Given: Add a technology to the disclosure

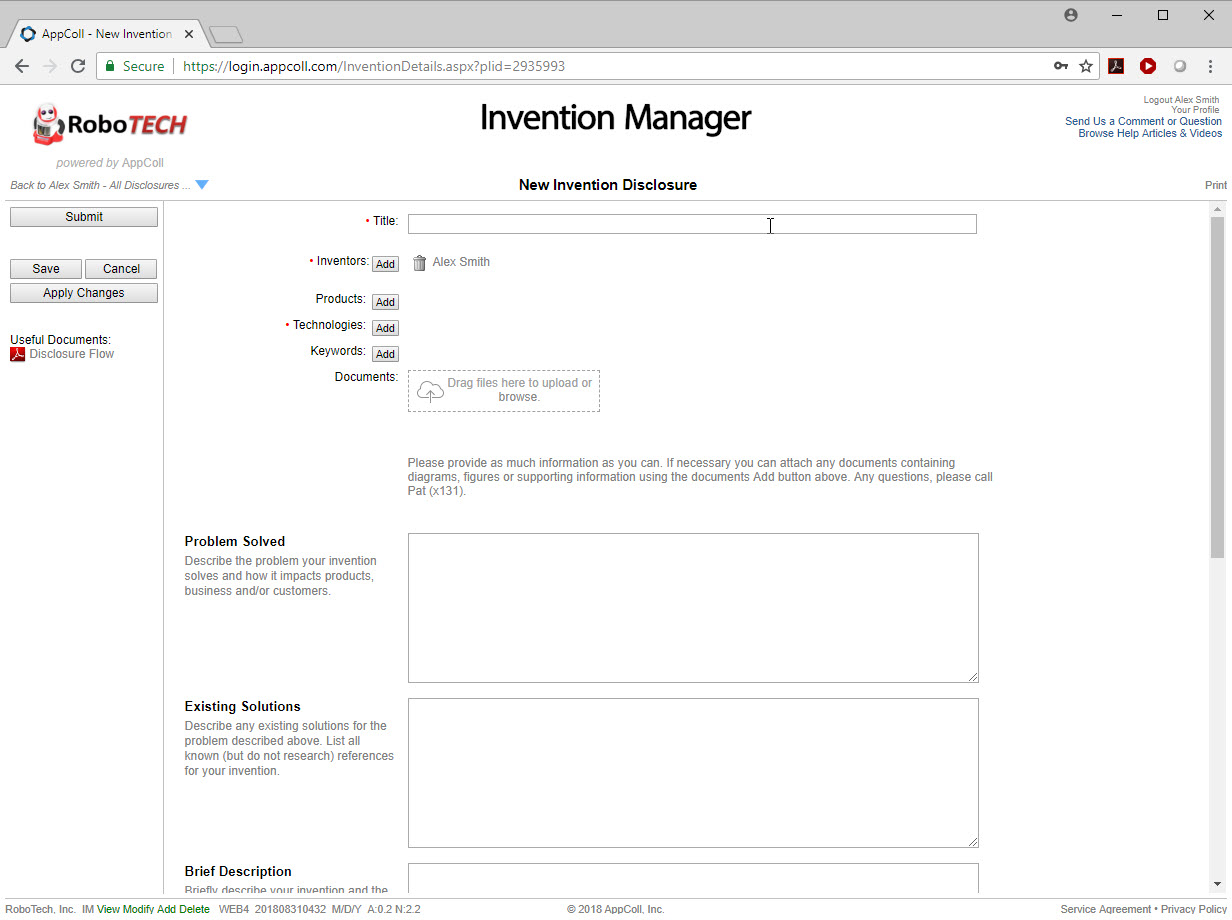Looking at the screenshot, I should click(x=385, y=328).
